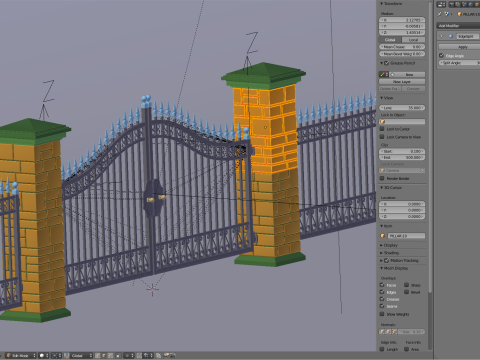This screenshot has height=360, width=480.
Task: Click the New Layer button
Action: pyautogui.click(x=402, y=82)
